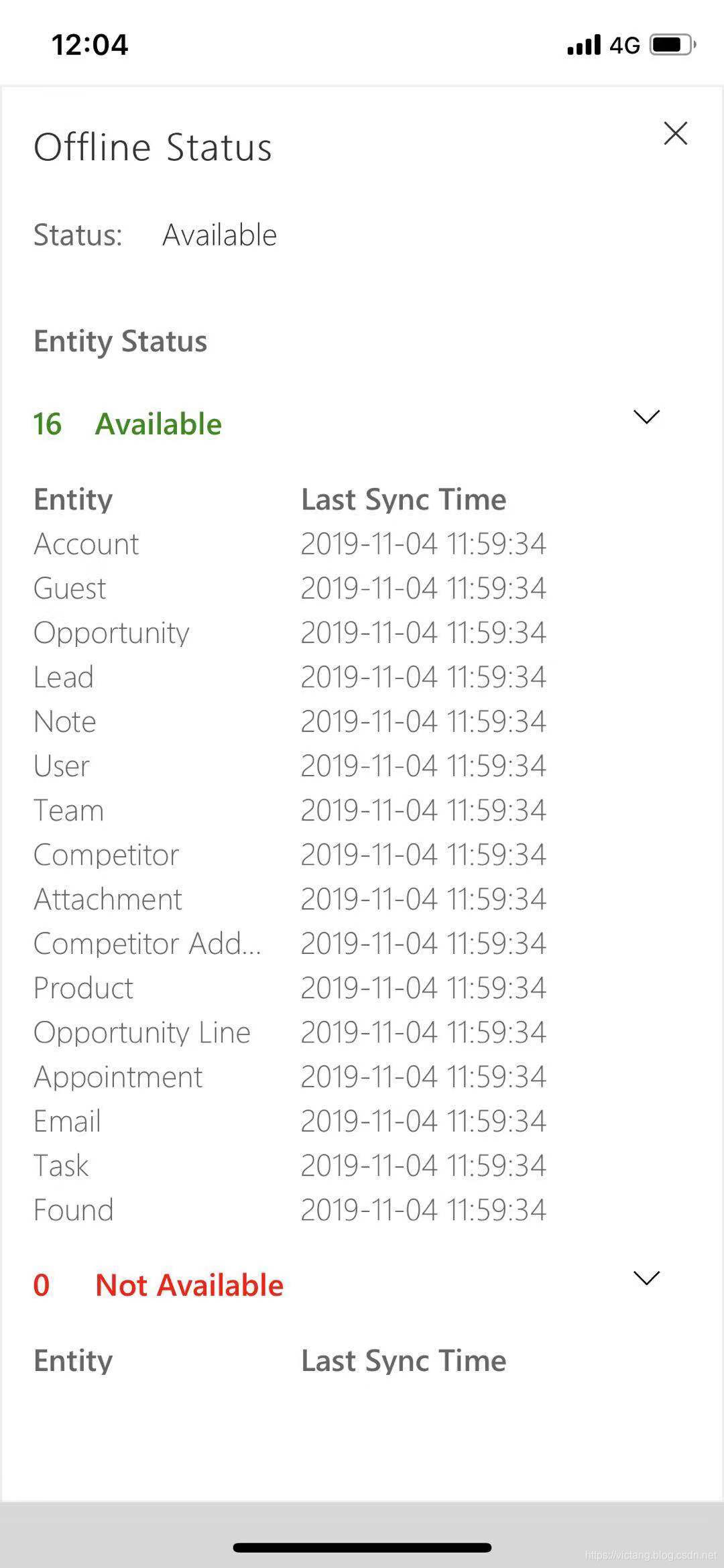Screen dimensions: 724x1568
Task: Tap the green Available heading
Action: coord(158,424)
